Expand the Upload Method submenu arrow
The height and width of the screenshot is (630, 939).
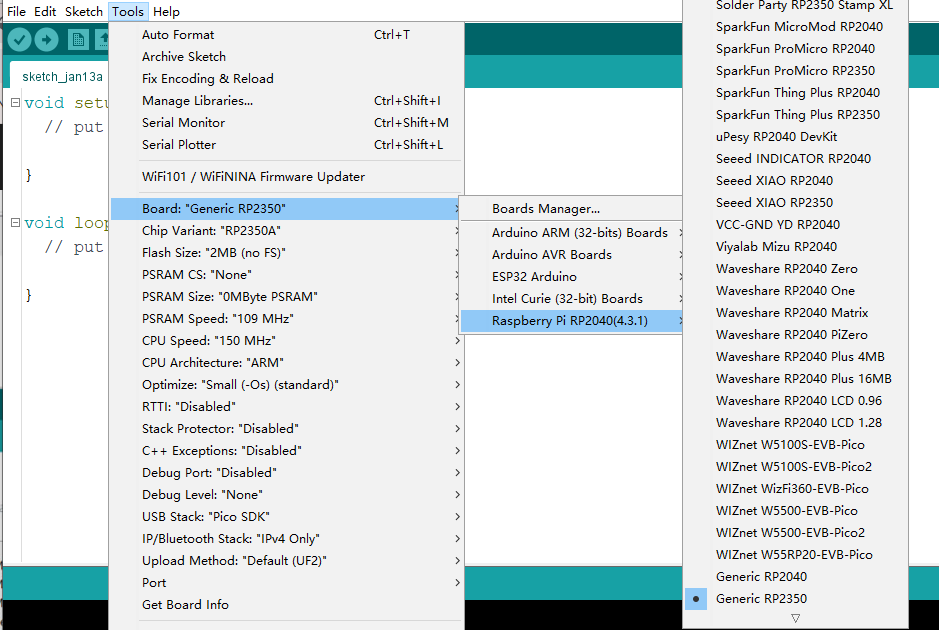(457, 561)
